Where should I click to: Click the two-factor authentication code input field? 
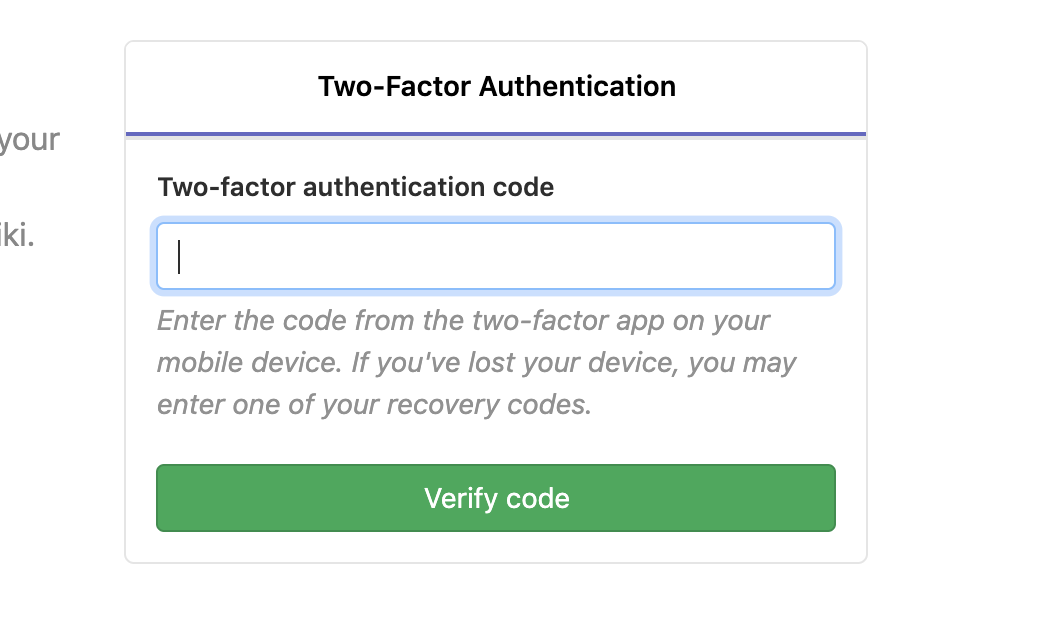(x=495, y=256)
